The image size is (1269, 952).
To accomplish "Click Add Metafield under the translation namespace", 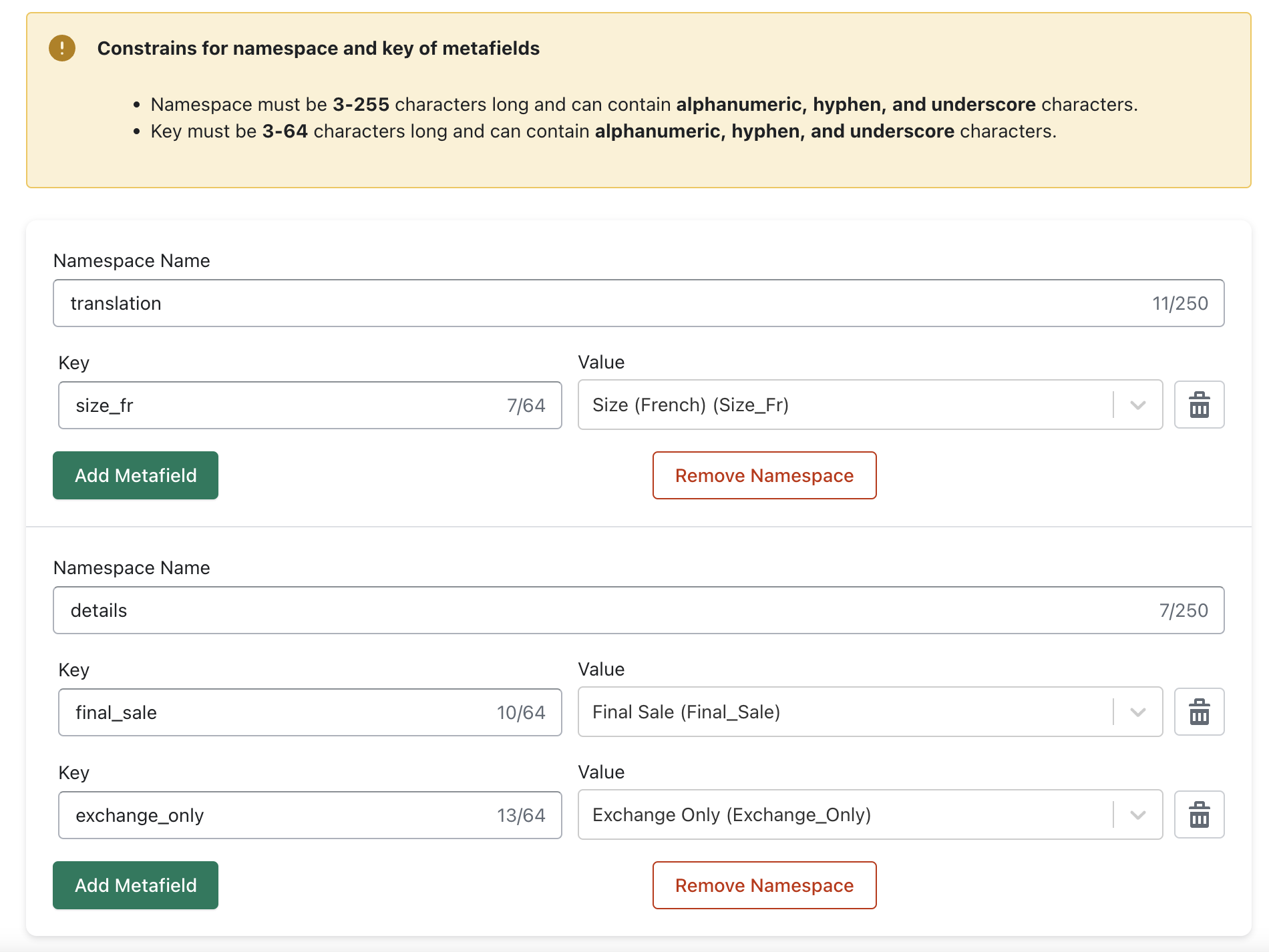I will click(x=136, y=475).
